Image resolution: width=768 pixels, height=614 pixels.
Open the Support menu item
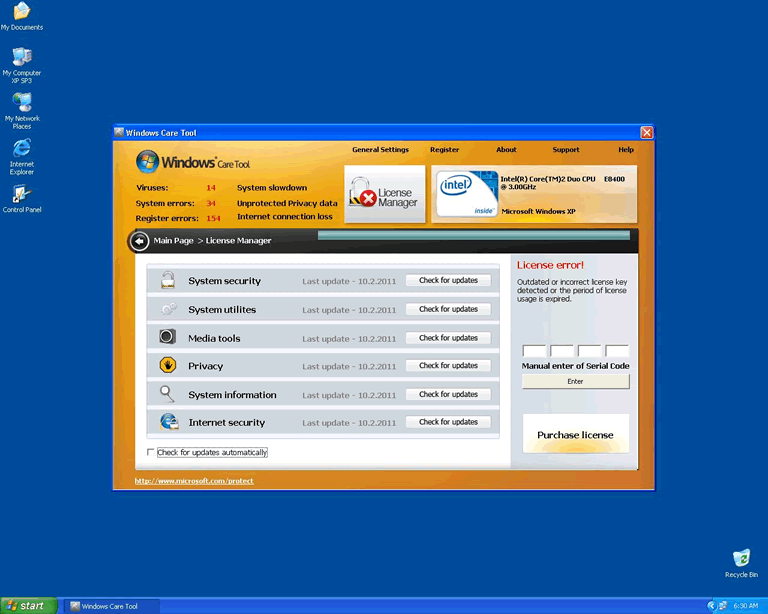[565, 150]
